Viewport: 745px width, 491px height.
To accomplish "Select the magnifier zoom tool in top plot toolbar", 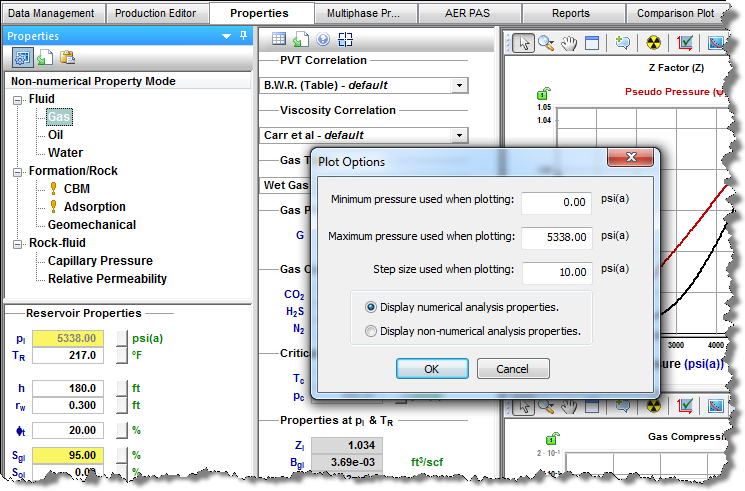I will [546, 44].
